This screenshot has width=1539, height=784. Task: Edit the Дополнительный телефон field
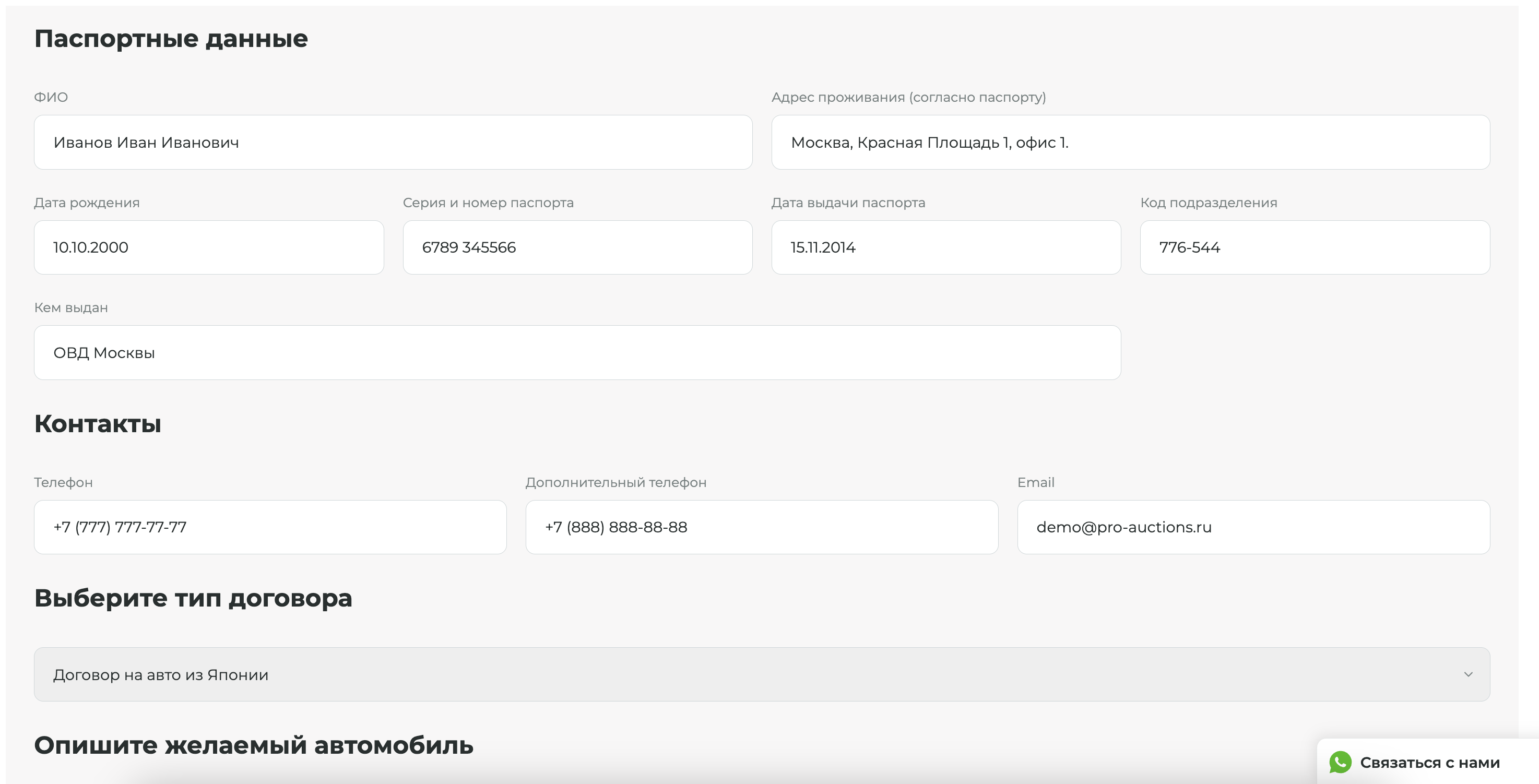coord(762,527)
